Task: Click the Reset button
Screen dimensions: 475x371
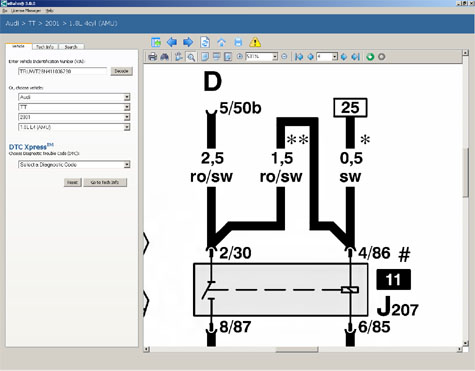Action: click(72, 182)
